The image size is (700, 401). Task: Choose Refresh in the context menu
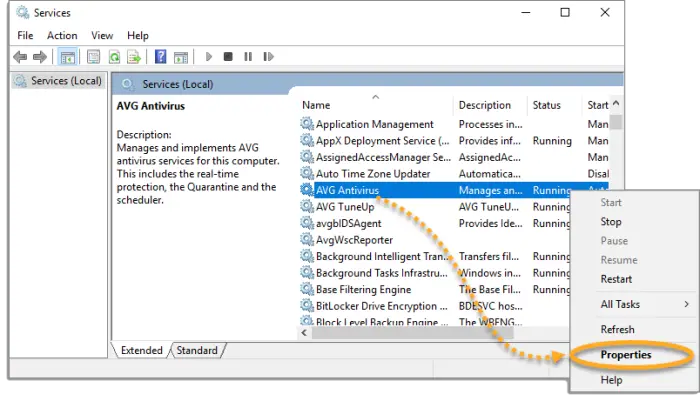point(617,329)
